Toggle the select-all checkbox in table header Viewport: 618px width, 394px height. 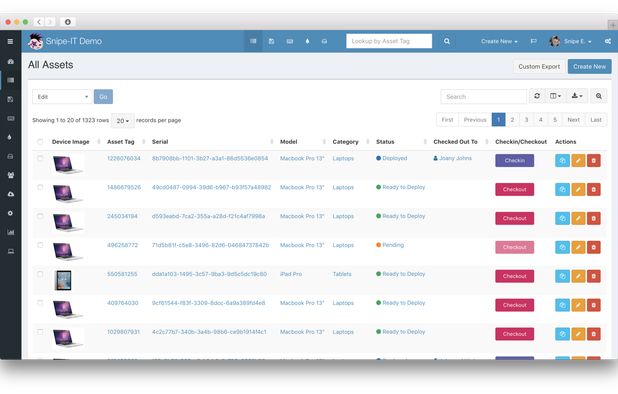40,142
